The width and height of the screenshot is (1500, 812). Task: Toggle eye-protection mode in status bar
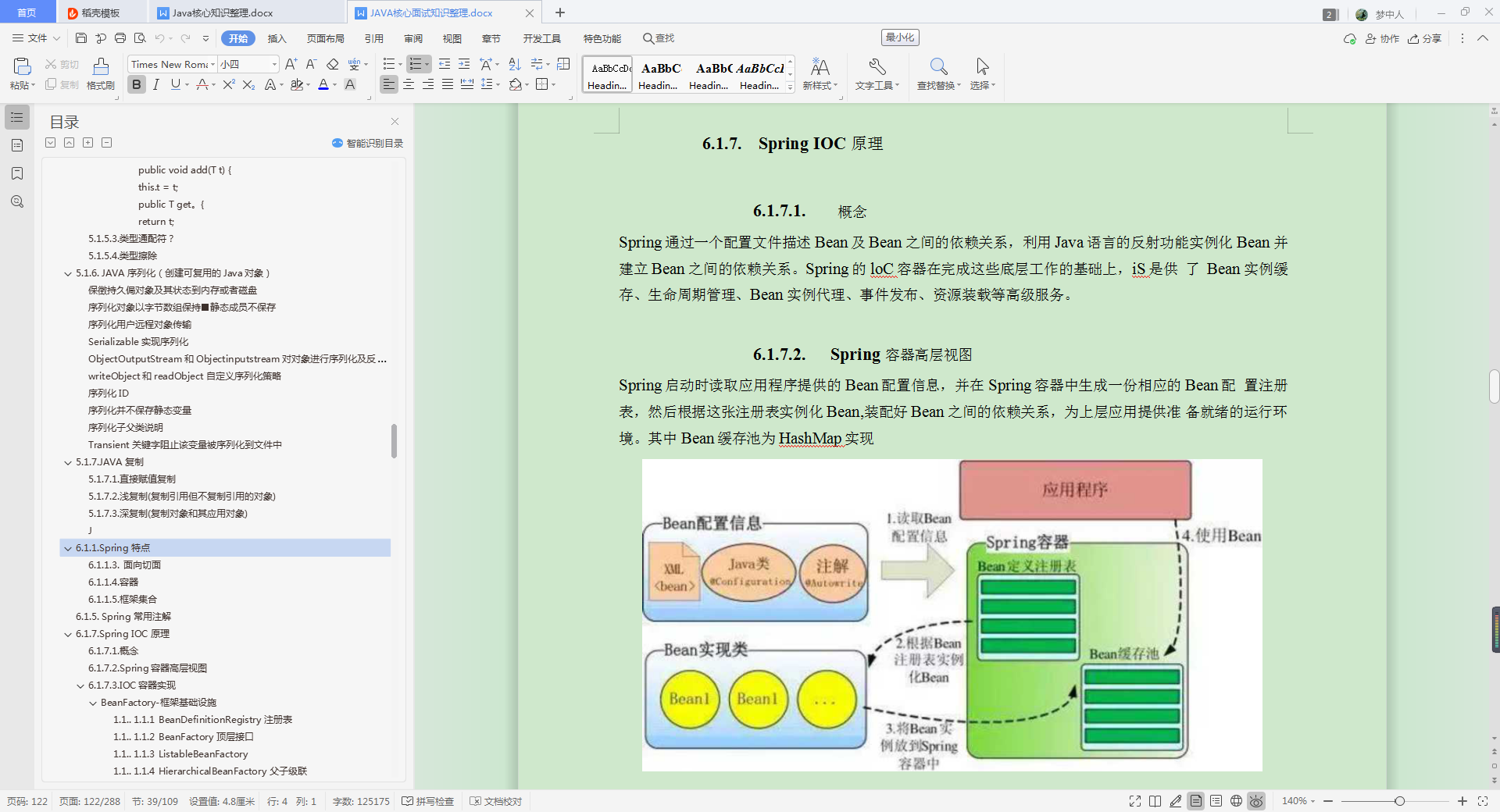1256,801
